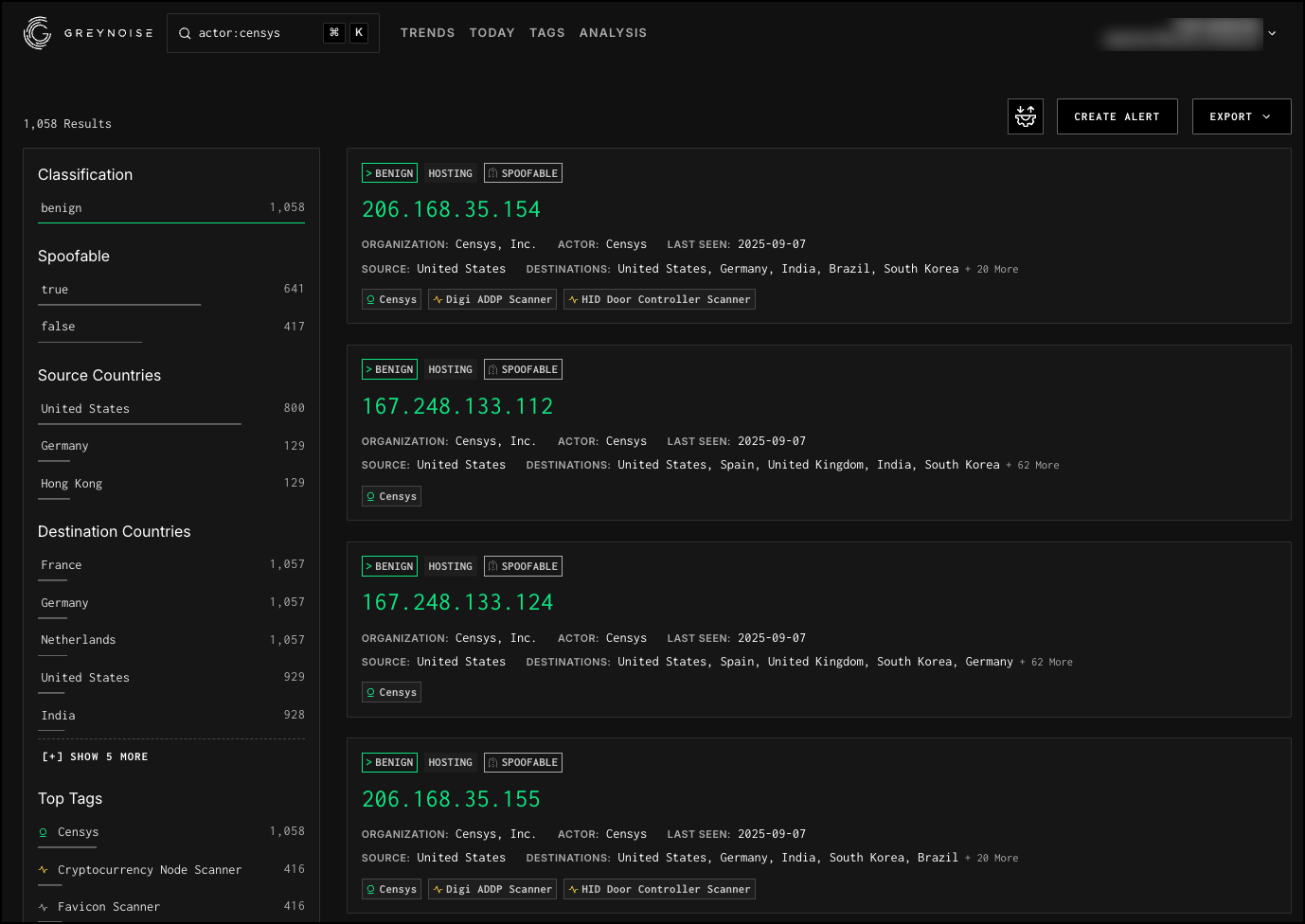This screenshot has height=924, width=1305.
Task: Click the bulk analysis icon button beside Create Alert
Action: pyautogui.click(x=1026, y=116)
